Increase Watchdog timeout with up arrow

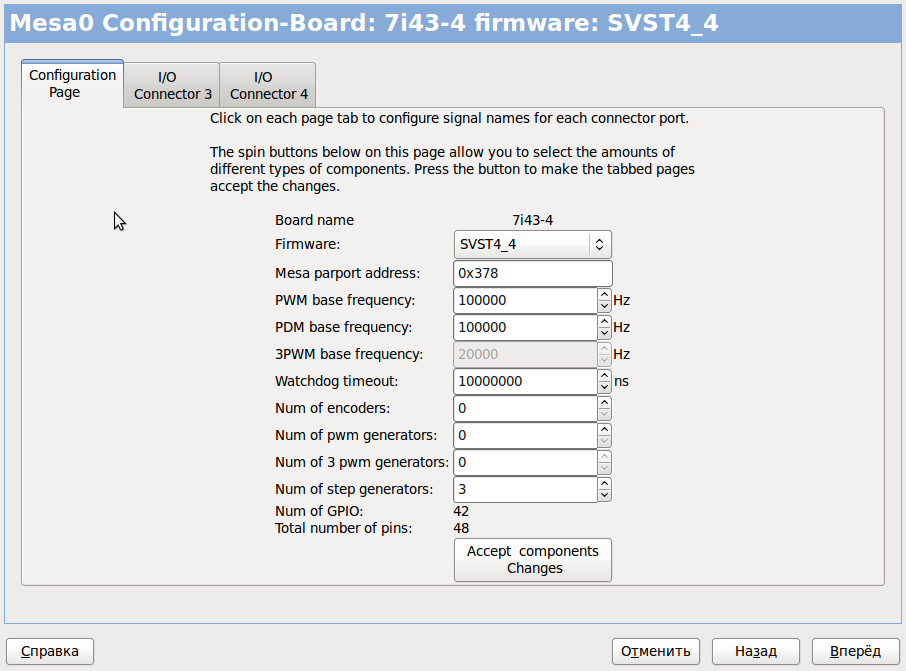[604, 375]
